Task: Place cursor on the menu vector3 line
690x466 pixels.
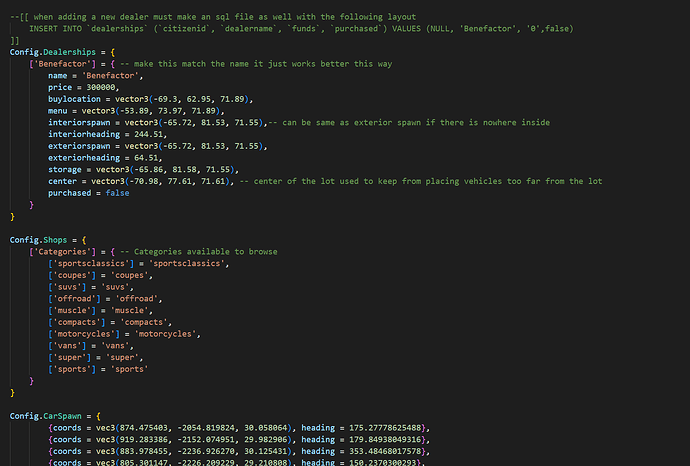Action: [x=150, y=110]
